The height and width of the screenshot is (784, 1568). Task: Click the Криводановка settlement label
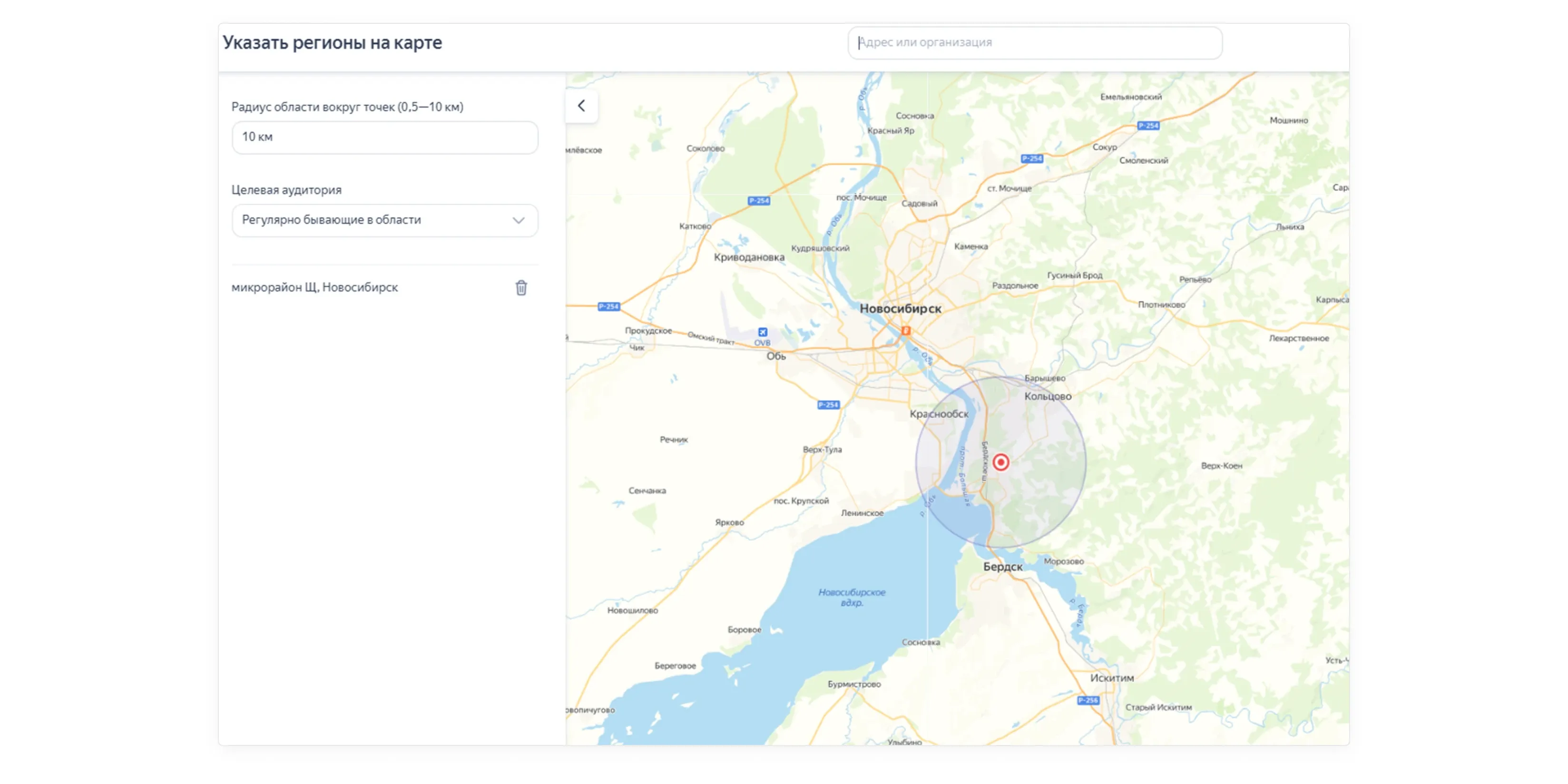749,257
